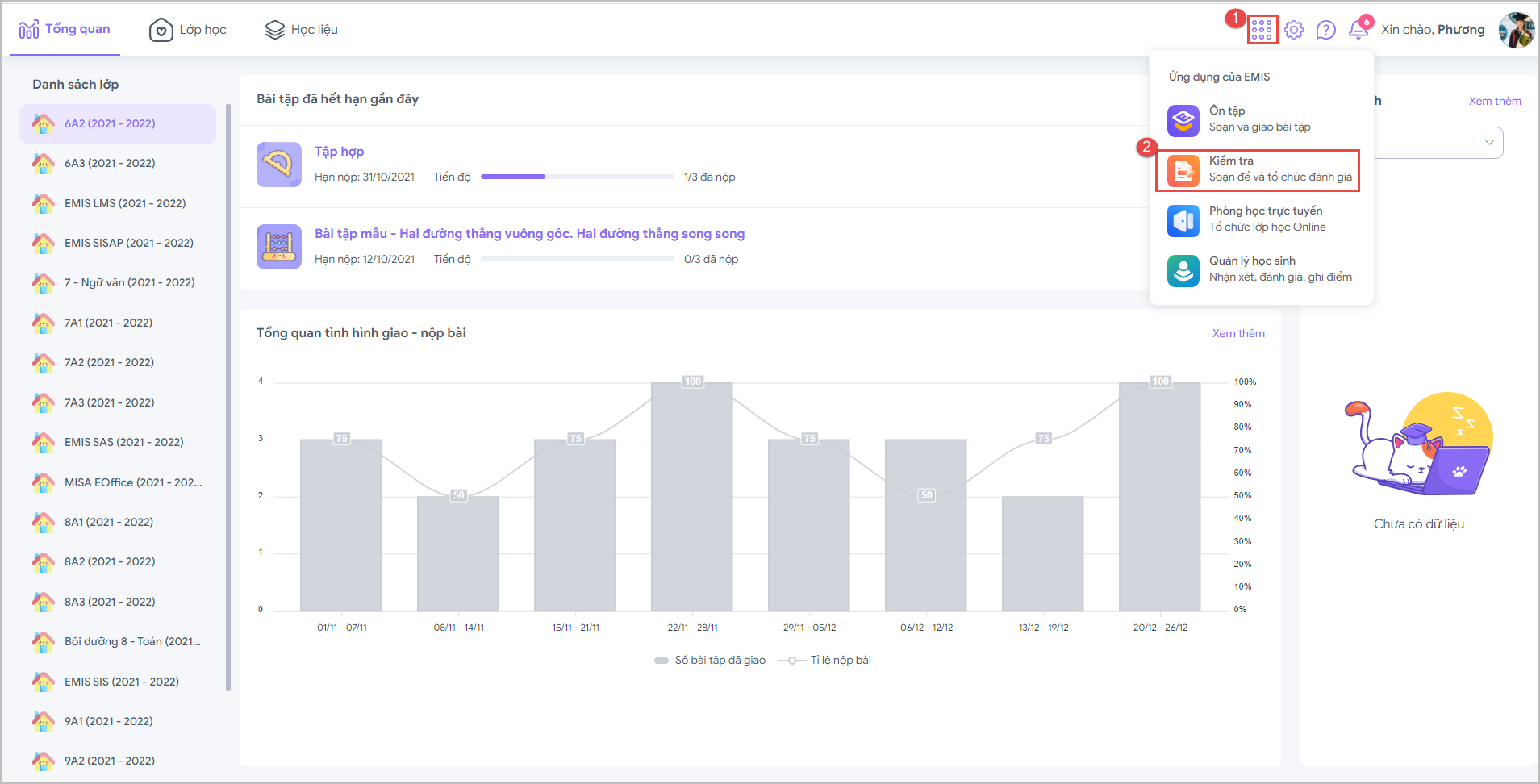
Task: Open the settings gear icon
Action: tap(1294, 30)
